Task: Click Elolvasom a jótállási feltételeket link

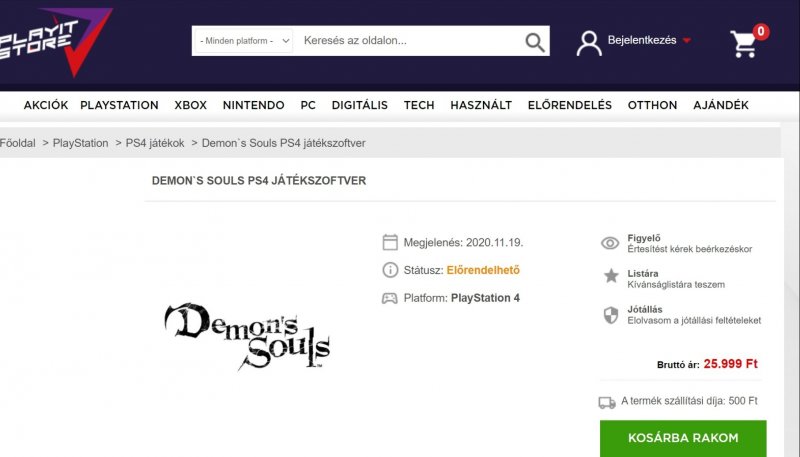Action: point(694,320)
